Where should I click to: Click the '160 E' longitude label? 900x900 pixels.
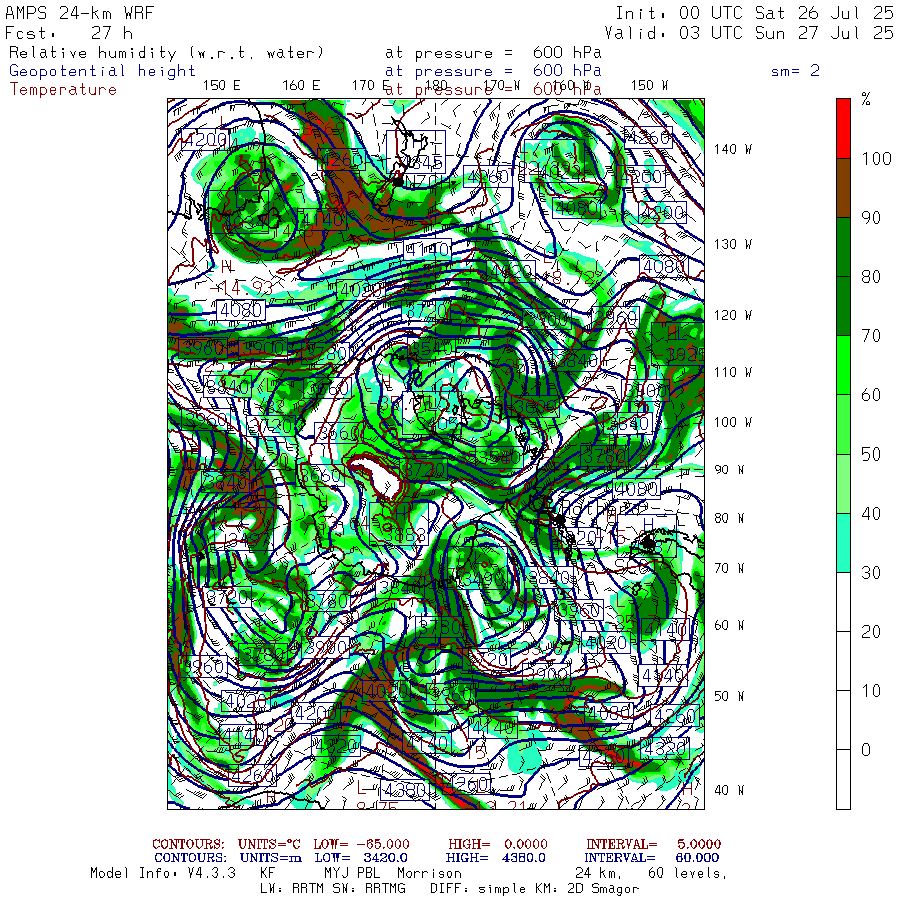click(x=301, y=86)
